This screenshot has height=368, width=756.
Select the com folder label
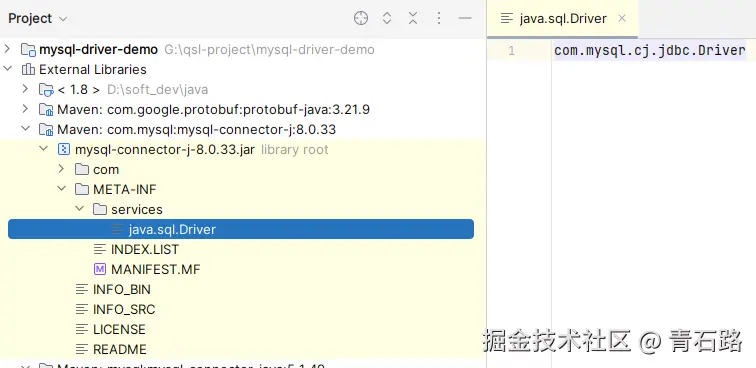click(106, 170)
